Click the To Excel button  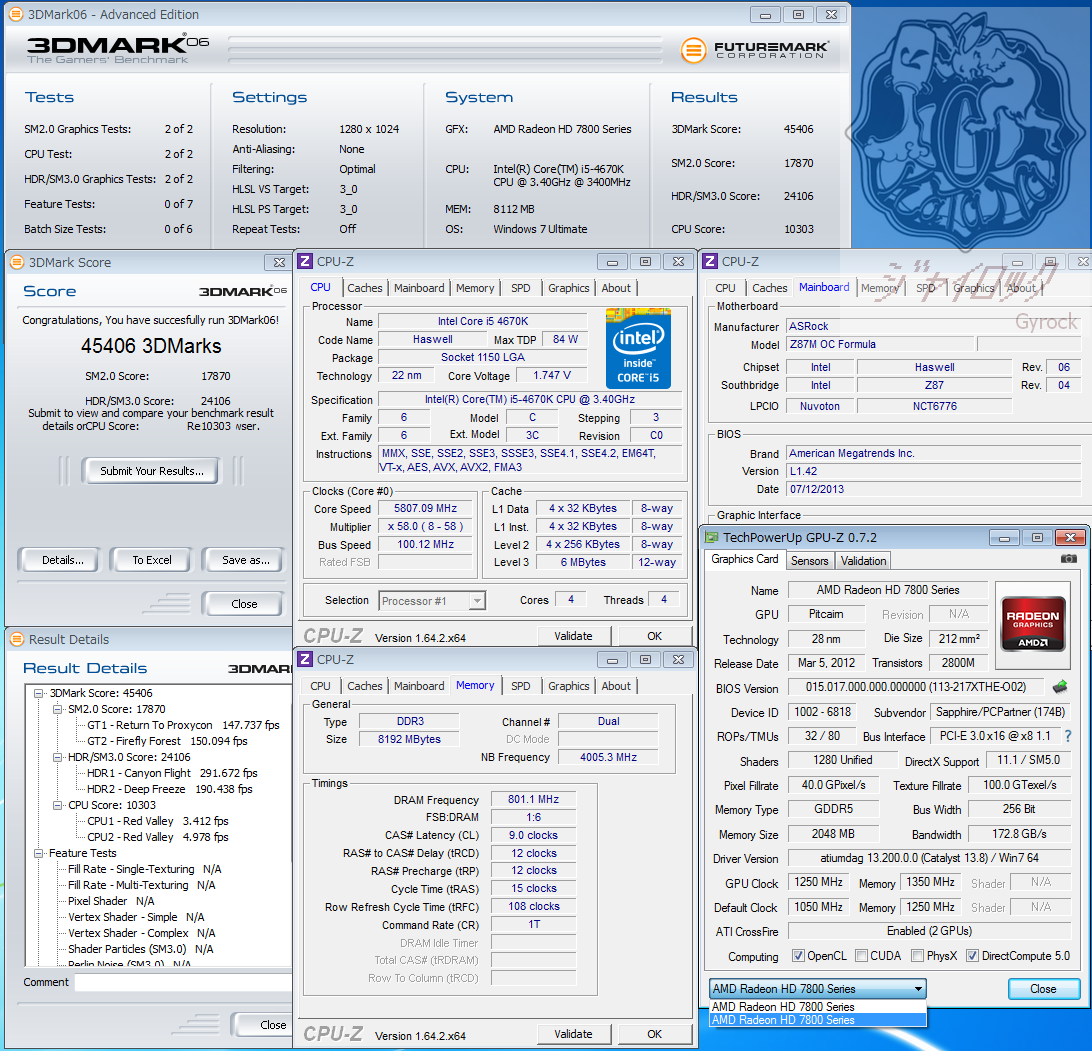pos(152,560)
